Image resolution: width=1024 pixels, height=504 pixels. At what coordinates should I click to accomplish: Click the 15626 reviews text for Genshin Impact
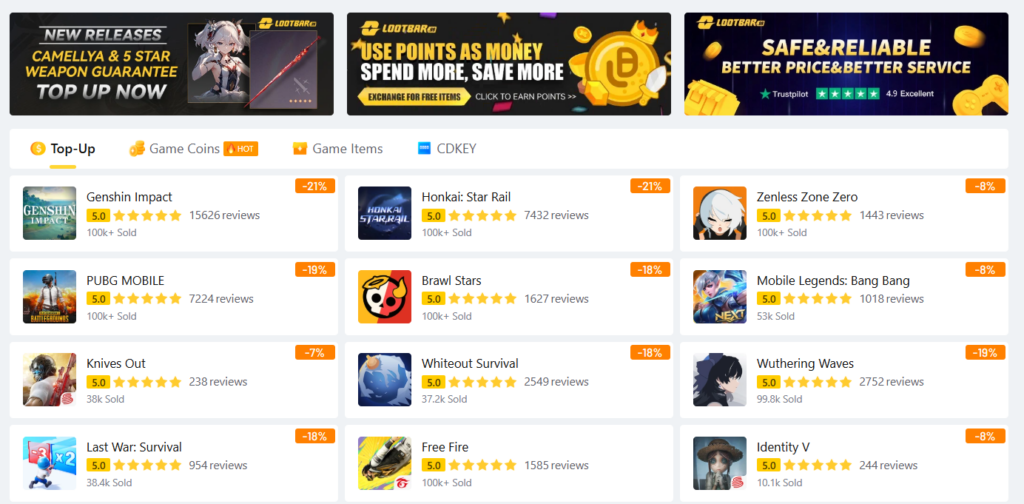pyautogui.click(x=224, y=215)
